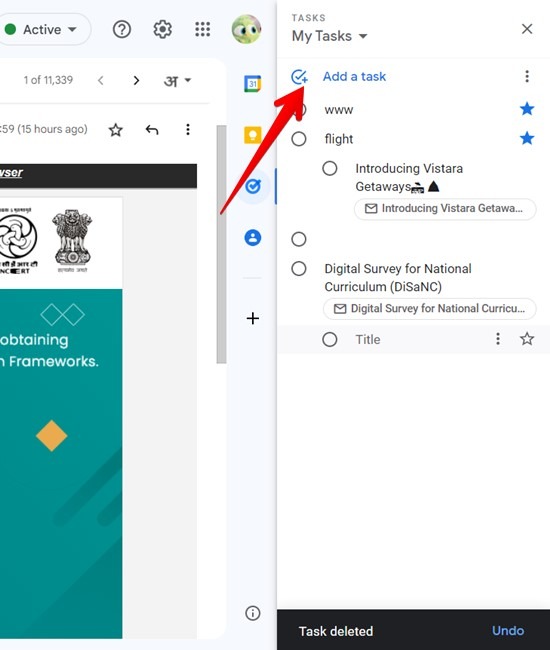
Task: Open task list options three-dot menu
Action: pos(527,76)
